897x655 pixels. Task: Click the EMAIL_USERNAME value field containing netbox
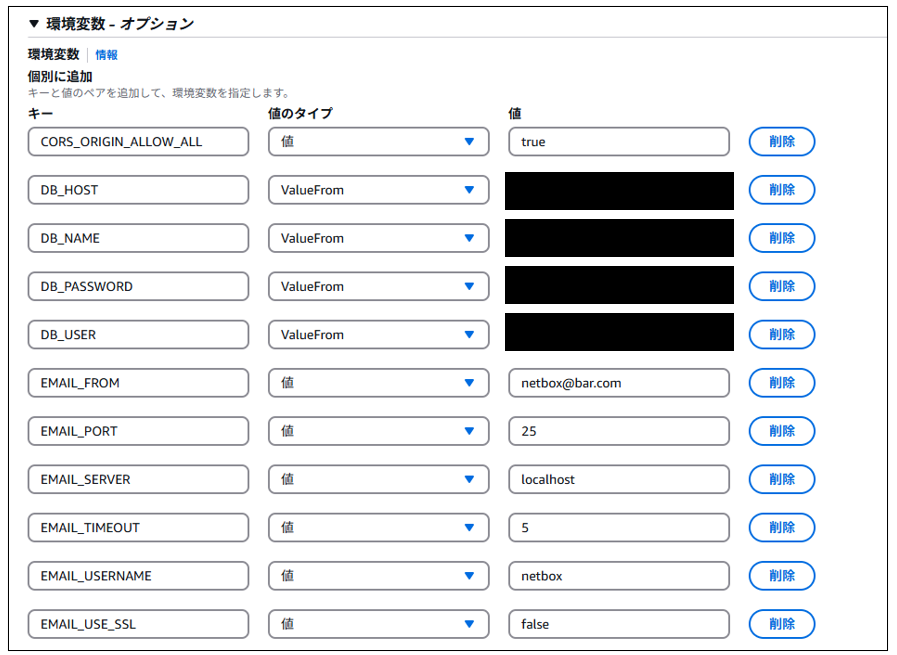point(619,575)
